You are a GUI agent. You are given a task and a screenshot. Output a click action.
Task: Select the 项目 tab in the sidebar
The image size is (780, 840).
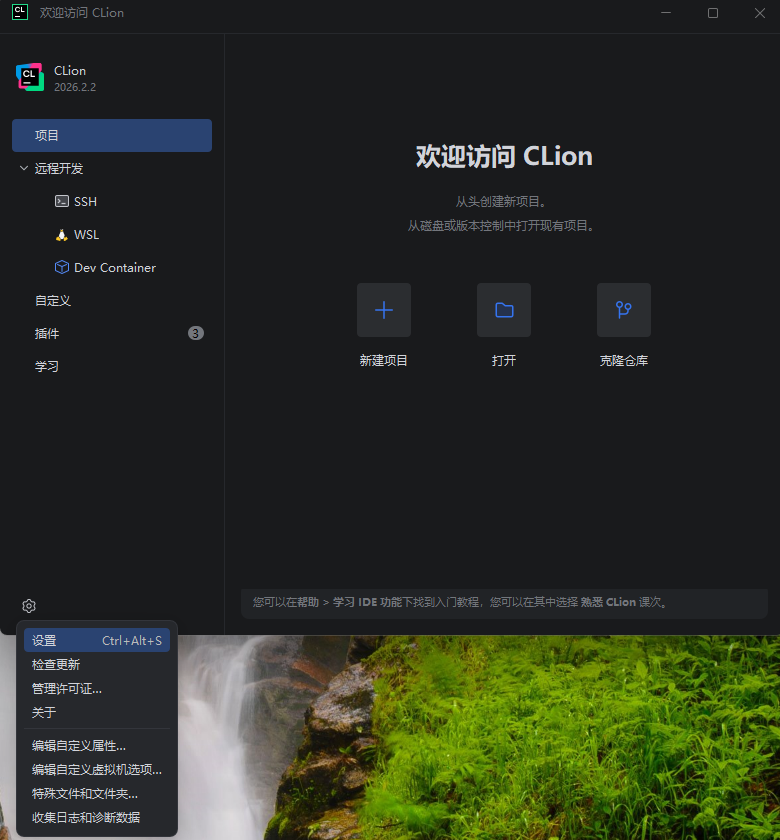tap(112, 136)
